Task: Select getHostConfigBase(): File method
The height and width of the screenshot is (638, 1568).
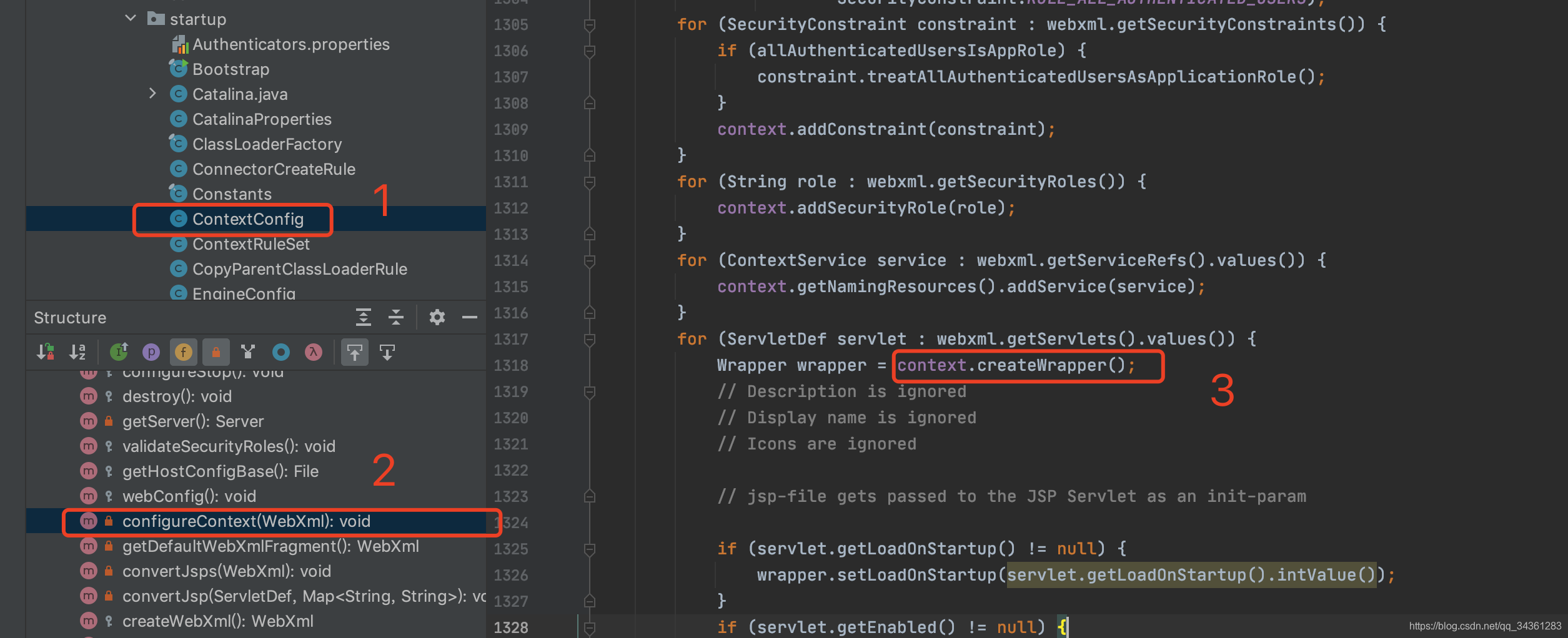Action: click(221, 471)
